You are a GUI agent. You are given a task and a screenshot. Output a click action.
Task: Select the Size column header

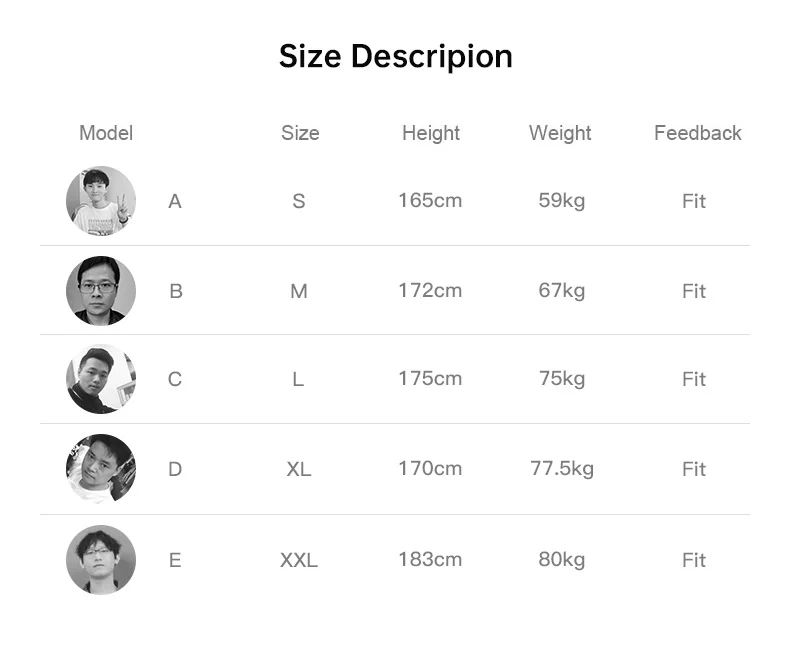pos(300,133)
